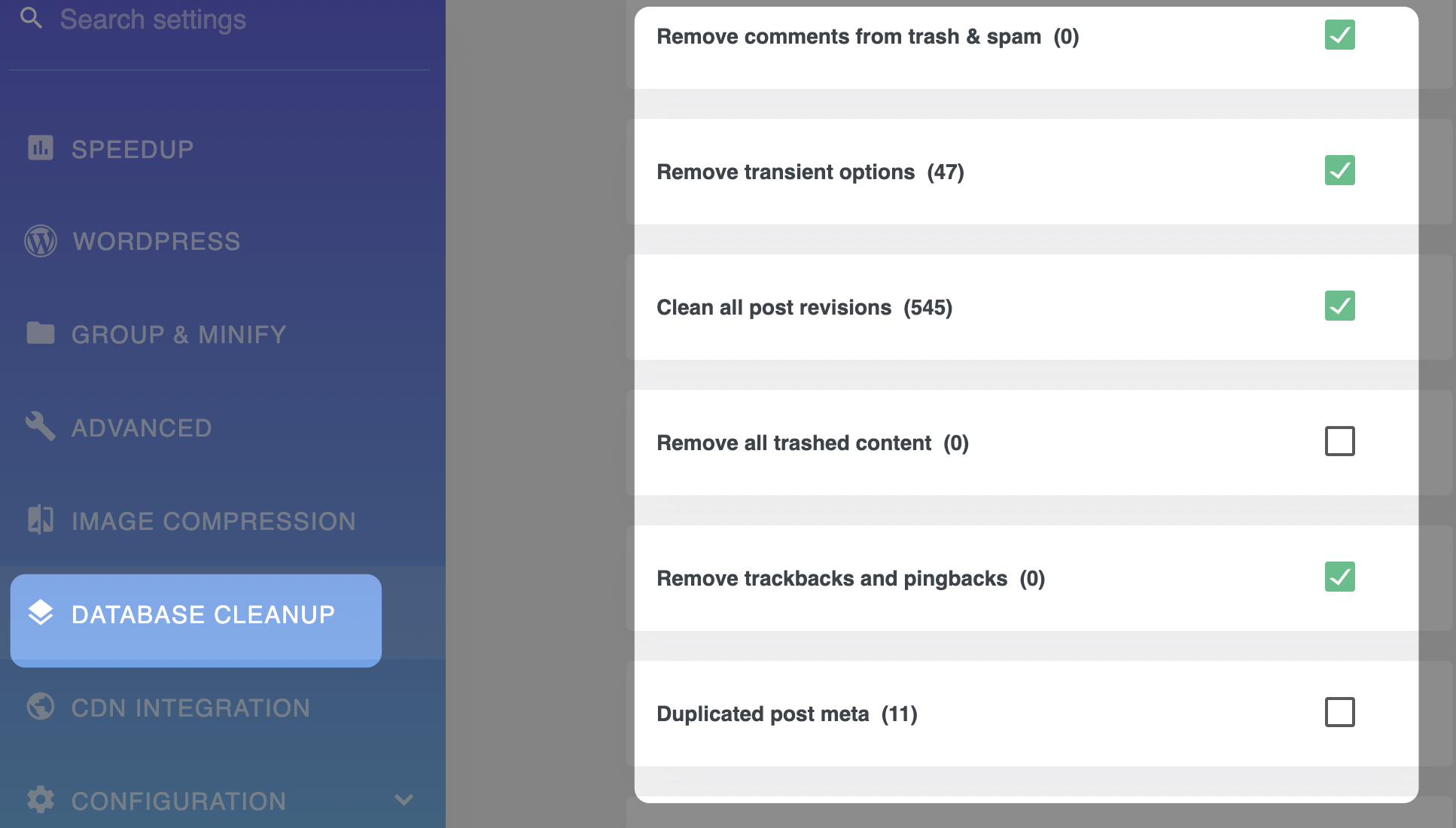The image size is (1456, 828).
Task: Click the Database Cleanup layers icon
Action: pyautogui.click(x=41, y=613)
